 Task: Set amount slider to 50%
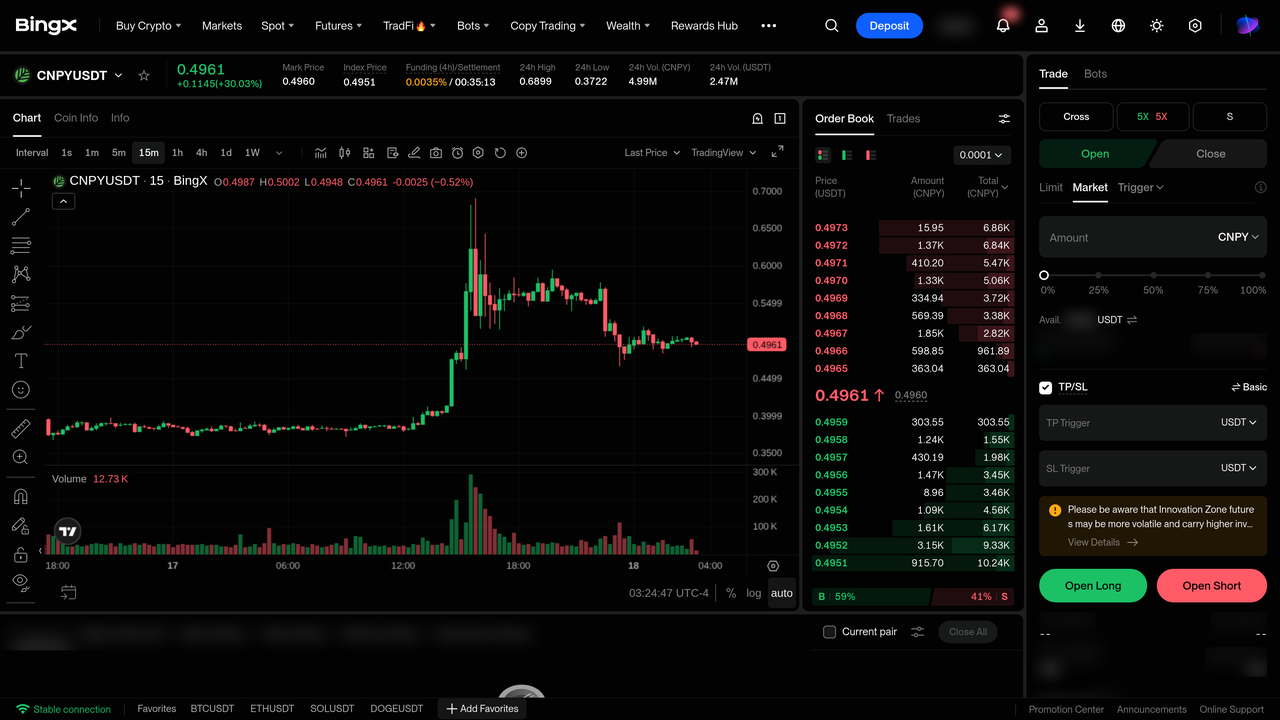click(x=1153, y=275)
